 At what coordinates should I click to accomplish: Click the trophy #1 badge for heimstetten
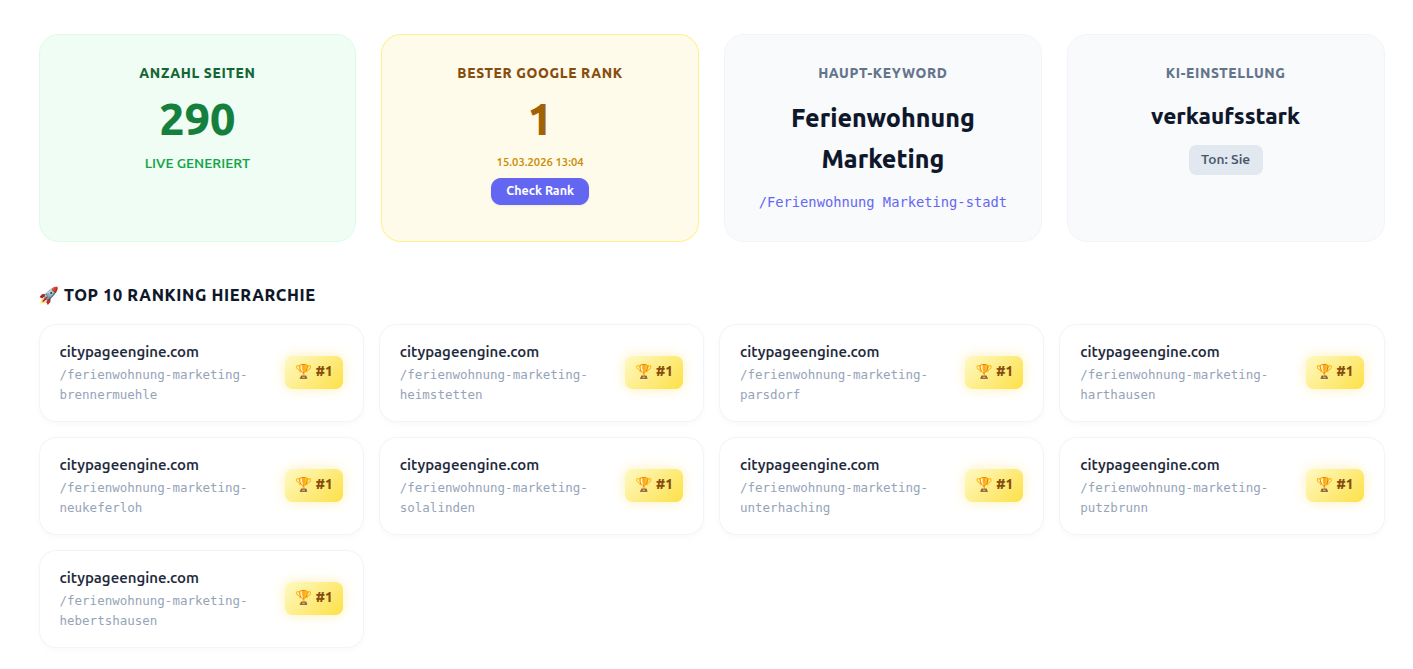point(654,372)
